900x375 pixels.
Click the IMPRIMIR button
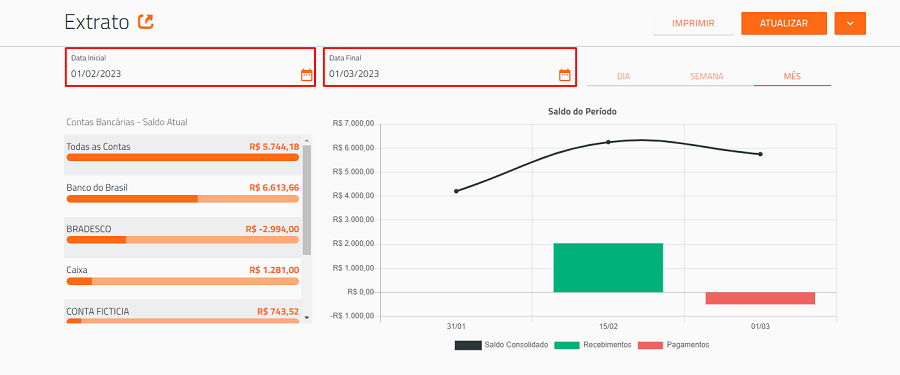click(693, 24)
